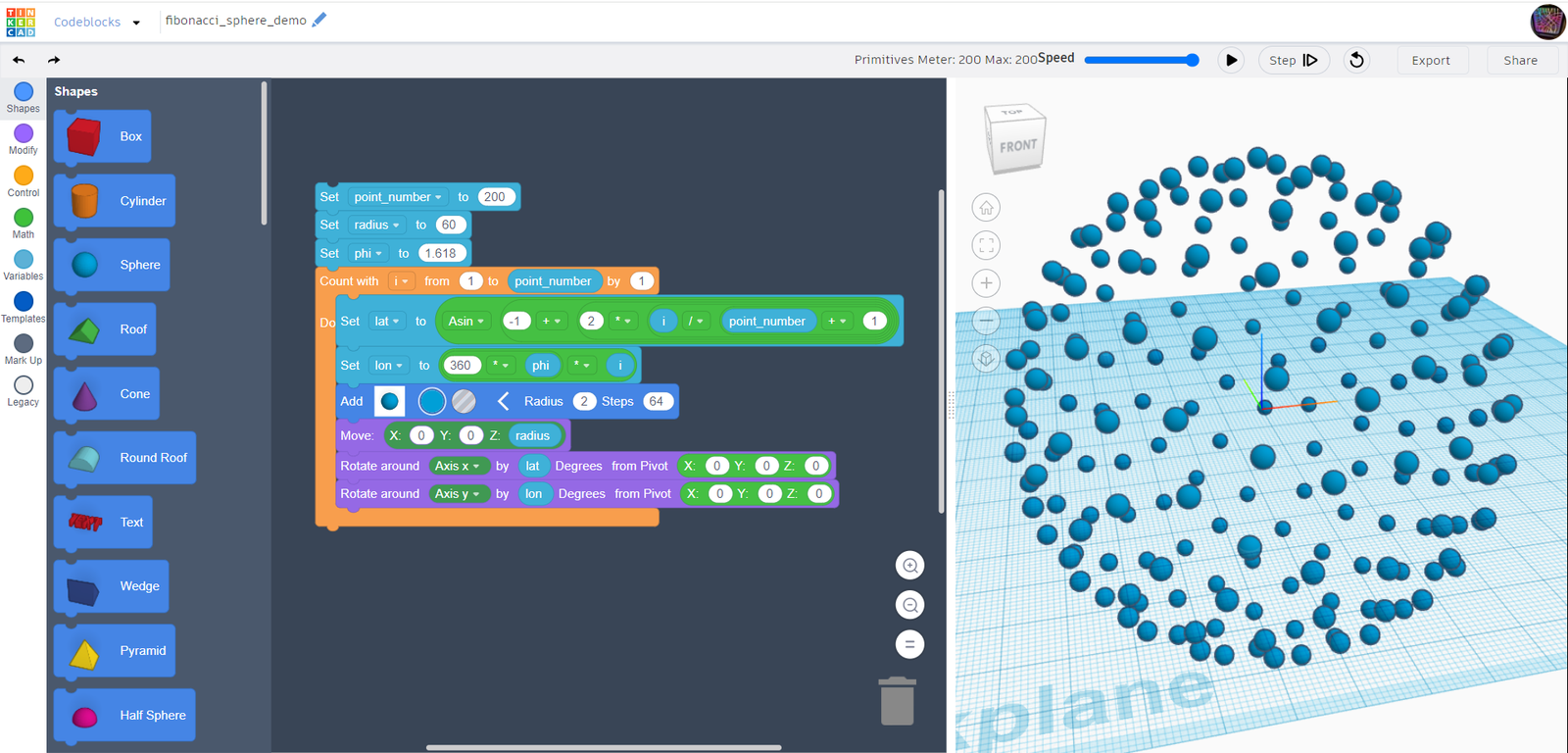Click the undo arrow icon
The height and width of the screenshot is (753, 1568).
click(19, 60)
